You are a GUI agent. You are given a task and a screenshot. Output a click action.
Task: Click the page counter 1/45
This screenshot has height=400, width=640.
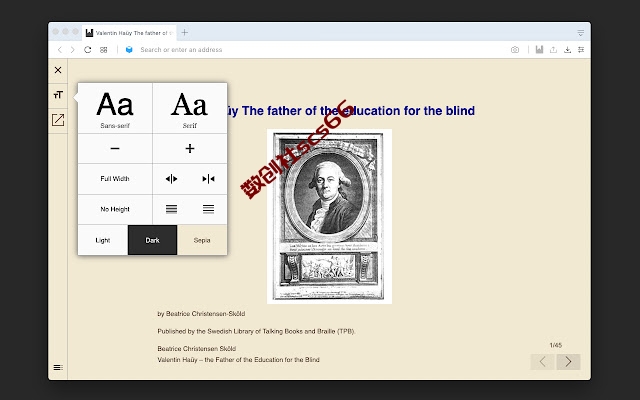click(x=556, y=345)
